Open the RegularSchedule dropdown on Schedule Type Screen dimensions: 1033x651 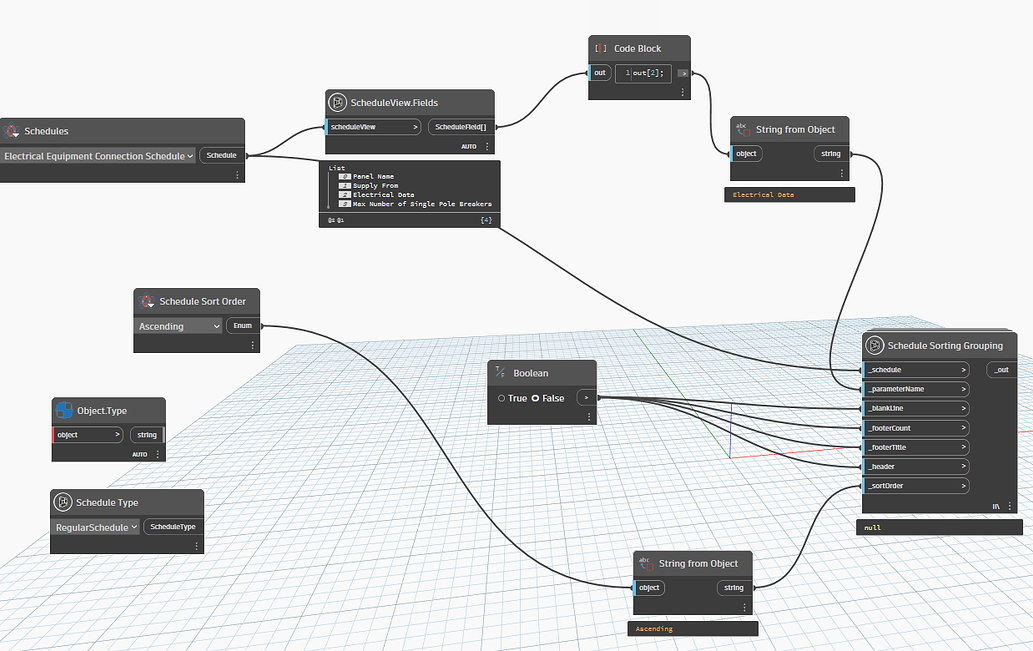pos(94,526)
